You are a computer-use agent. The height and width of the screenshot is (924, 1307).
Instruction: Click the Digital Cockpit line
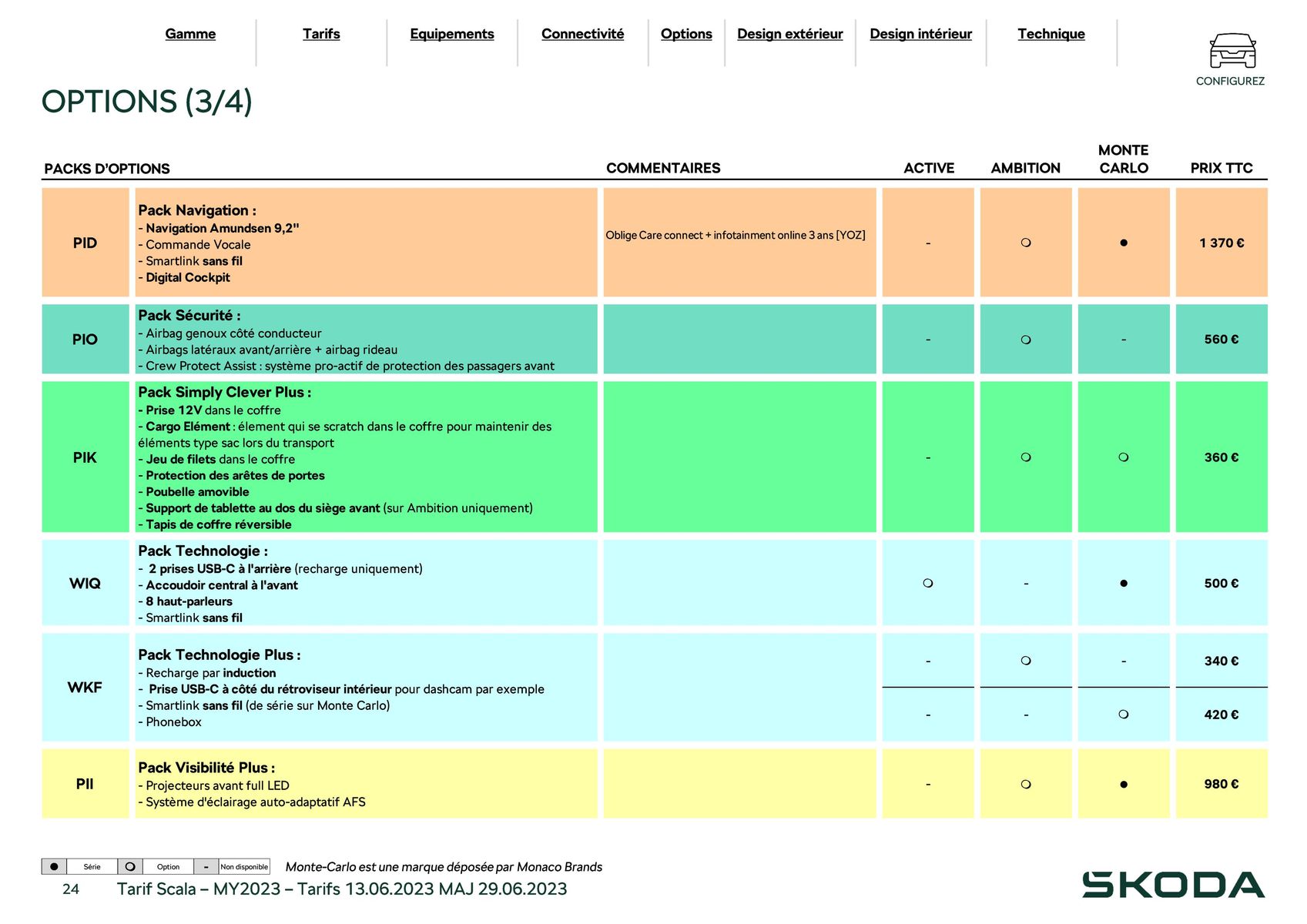184,277
